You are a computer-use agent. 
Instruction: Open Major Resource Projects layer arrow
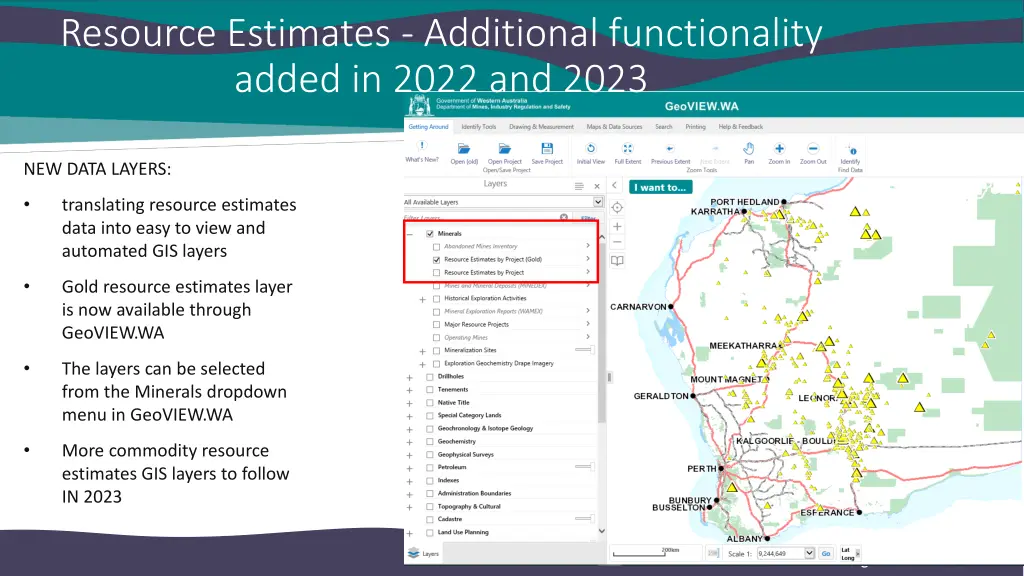coord(588,324)
